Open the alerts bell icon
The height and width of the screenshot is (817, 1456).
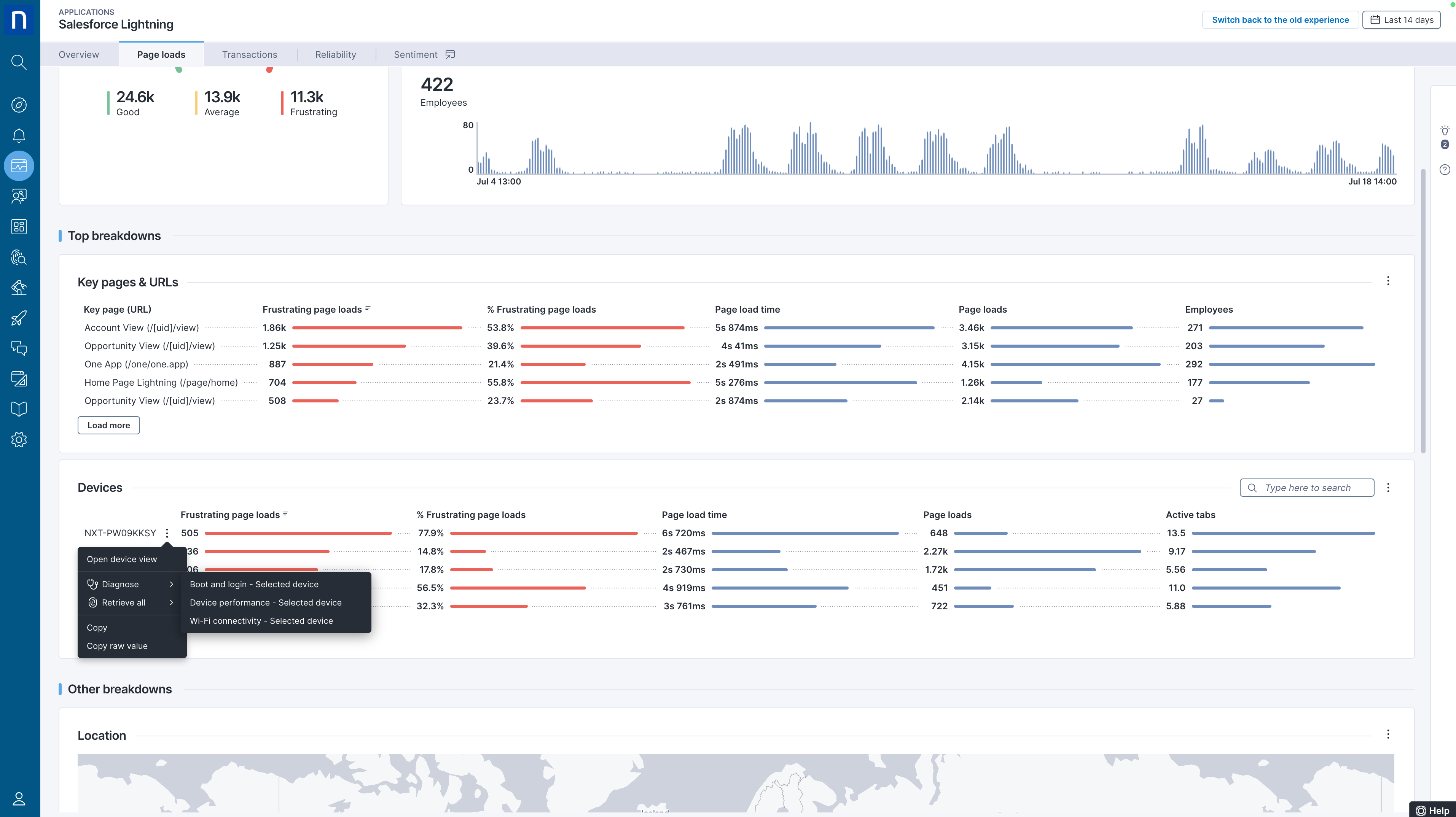[x=19, y=136]
